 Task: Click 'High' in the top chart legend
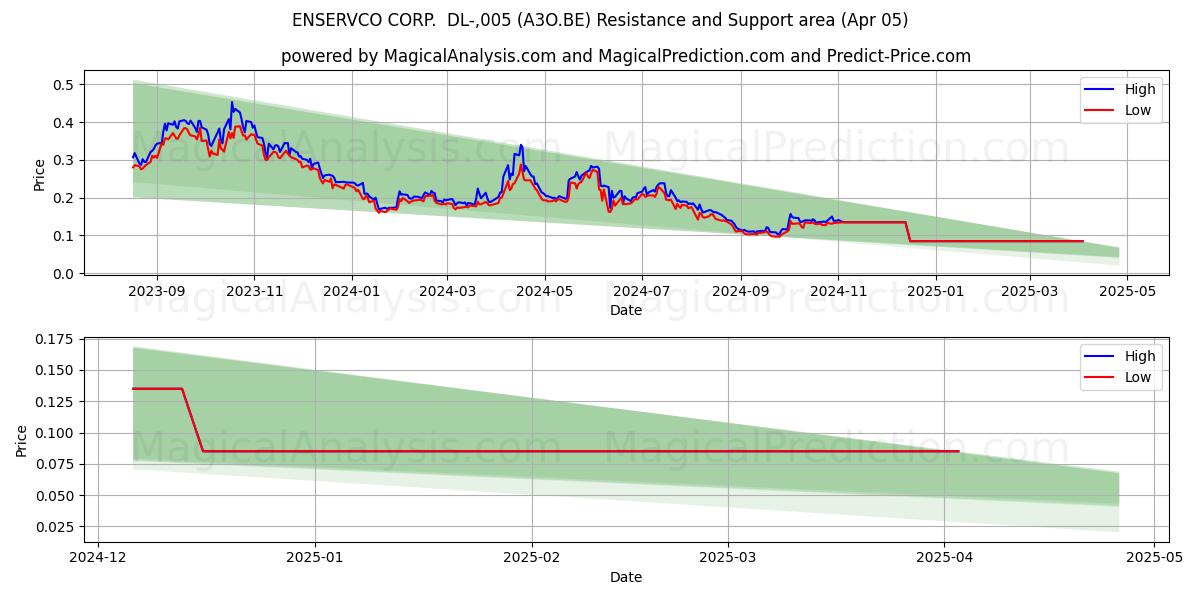[1140, 89]
